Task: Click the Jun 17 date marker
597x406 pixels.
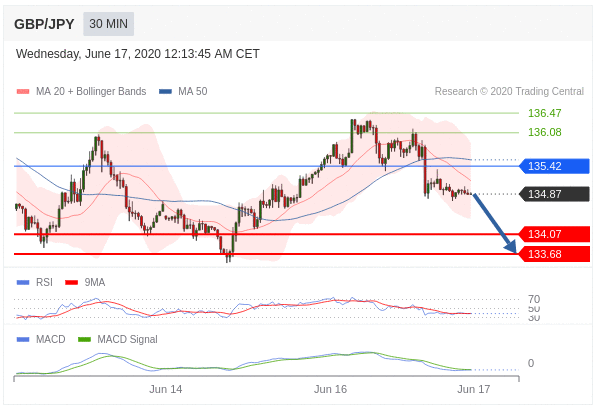Action: pos(474,389)
